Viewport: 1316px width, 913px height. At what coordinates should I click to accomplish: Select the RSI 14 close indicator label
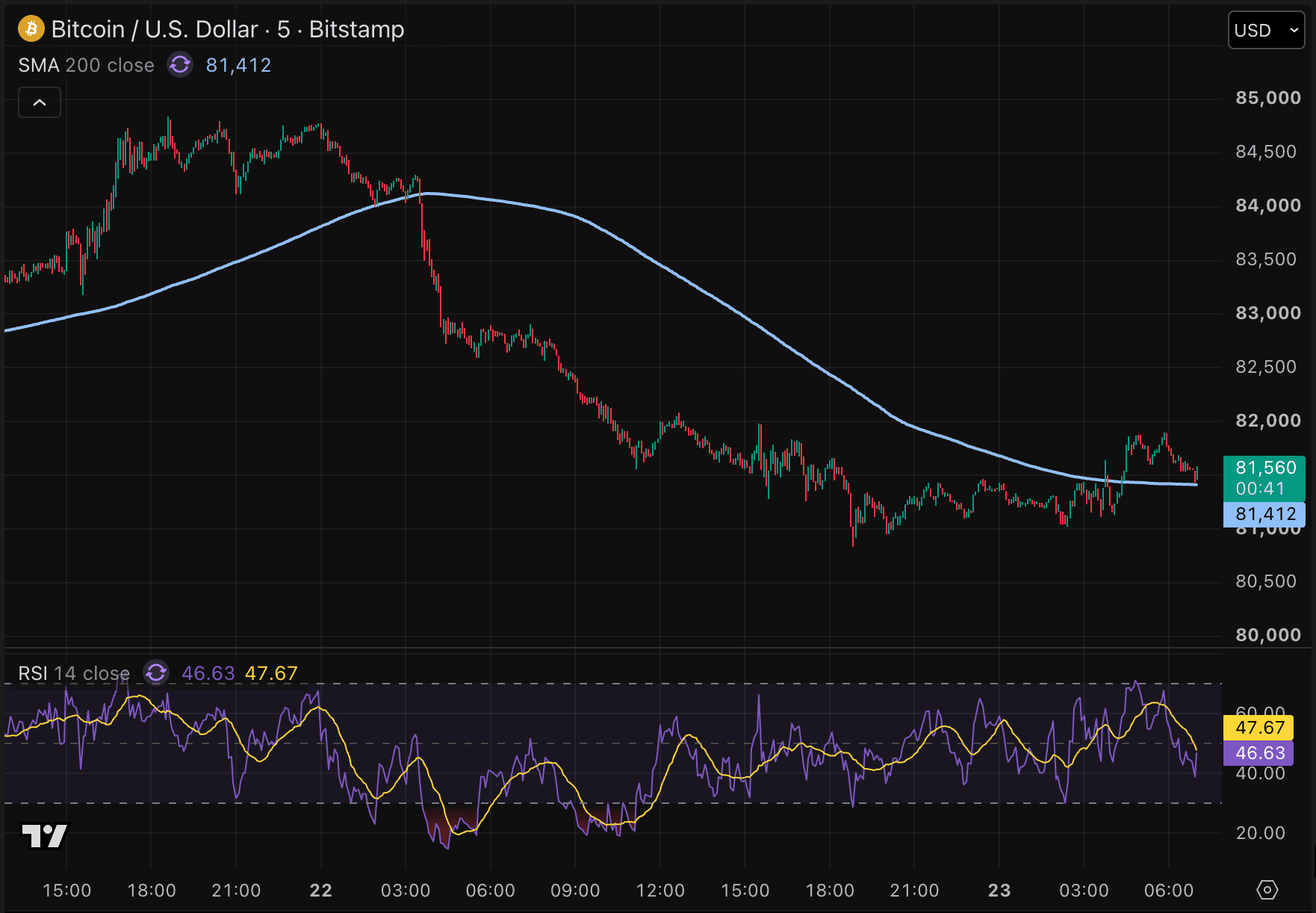[x=74, y=673]
